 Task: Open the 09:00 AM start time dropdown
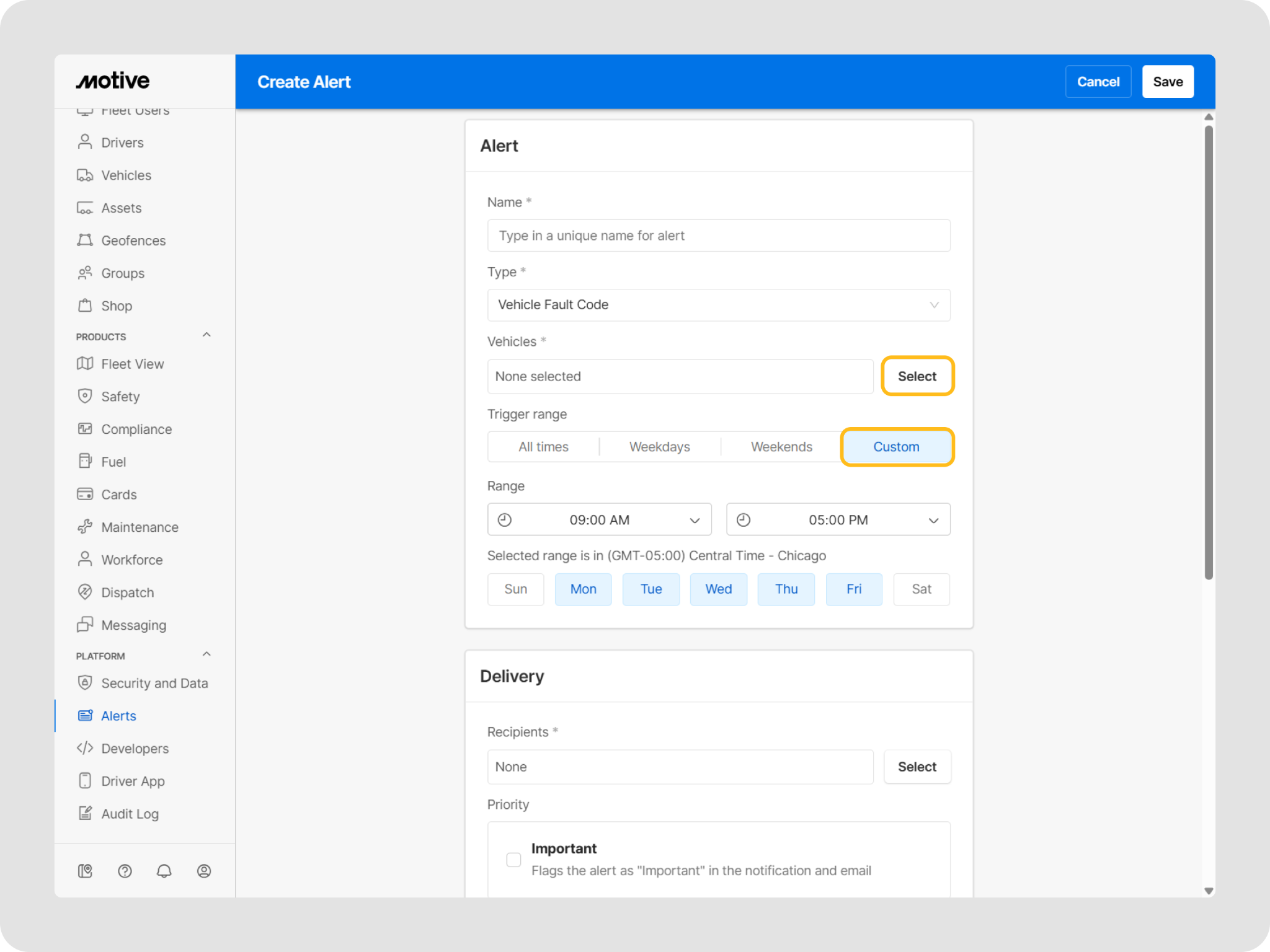[599, 519]
